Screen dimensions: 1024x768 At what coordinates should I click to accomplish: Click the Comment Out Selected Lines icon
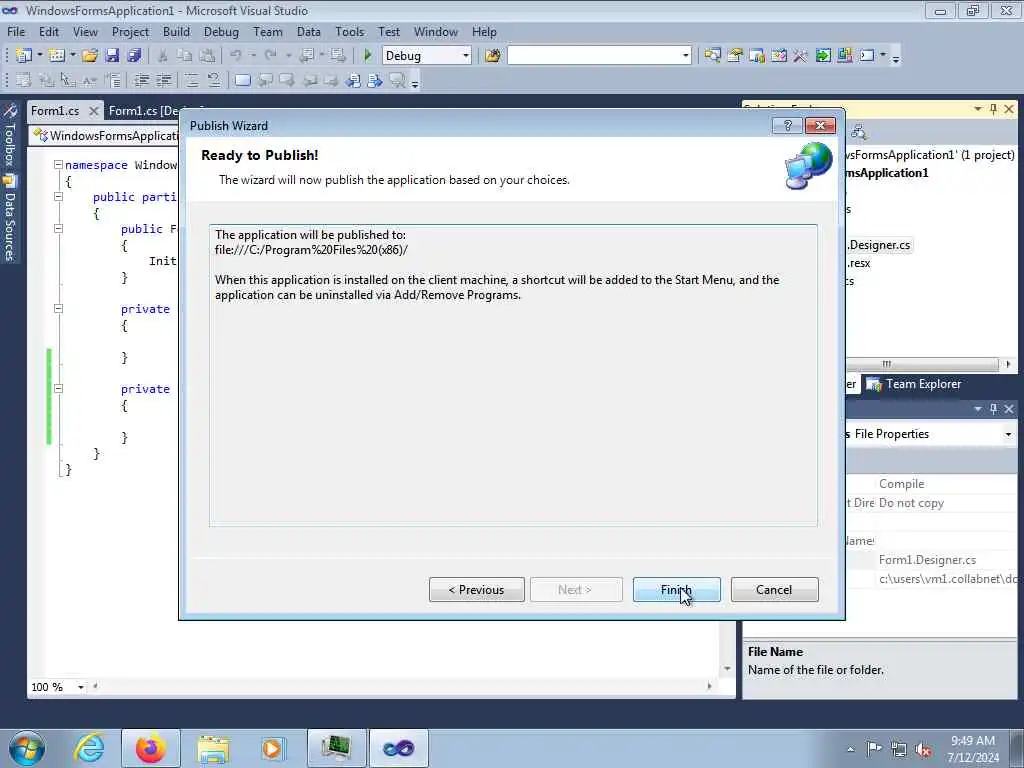click(191, 80)
